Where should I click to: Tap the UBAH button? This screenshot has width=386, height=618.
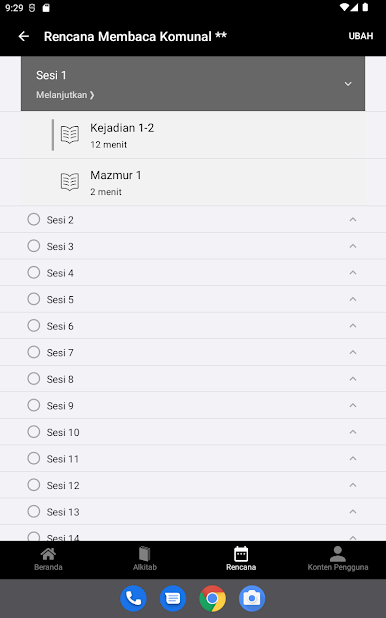click(361, 36)
